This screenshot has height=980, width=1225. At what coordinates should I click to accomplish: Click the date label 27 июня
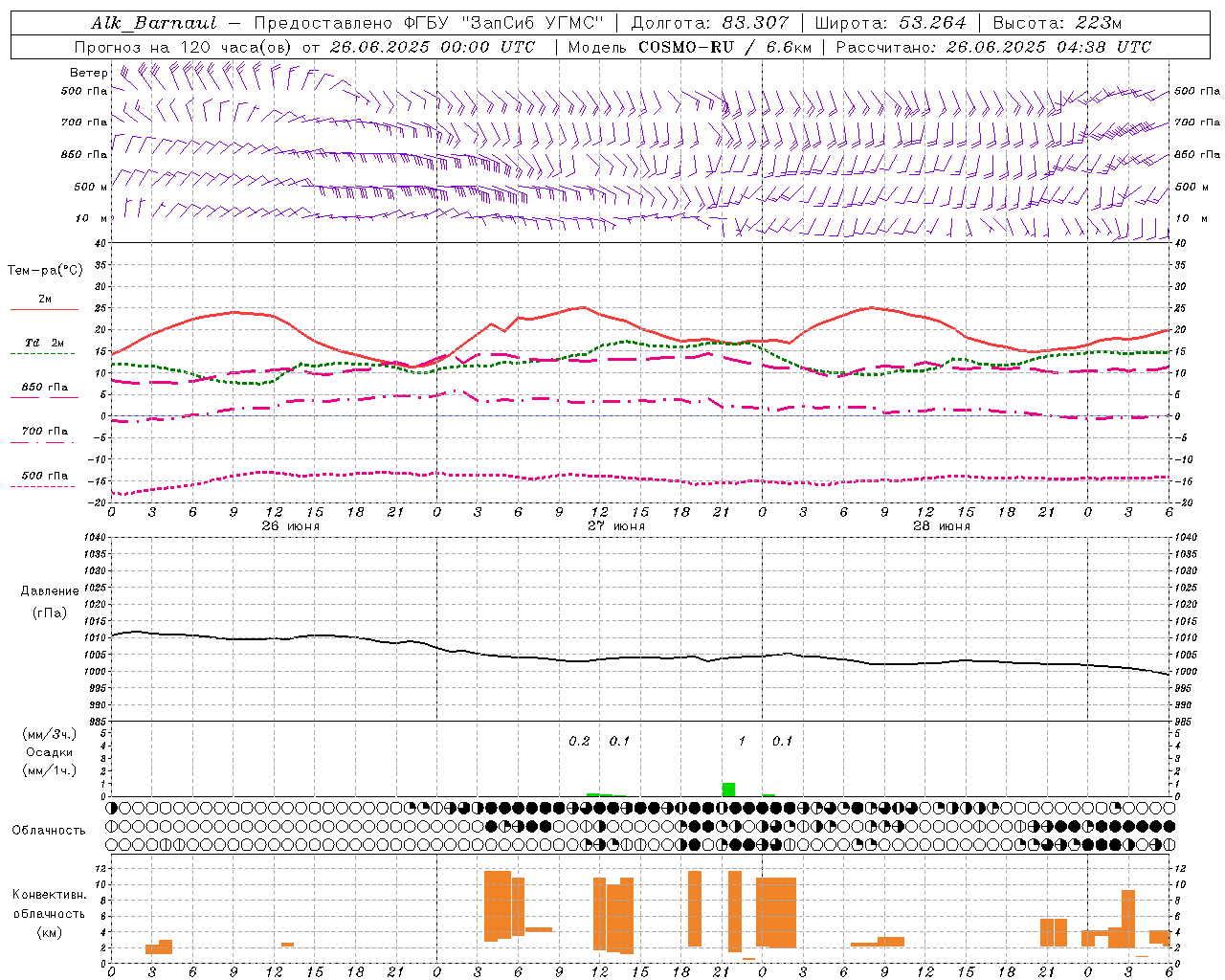click(x=615, y=526)
